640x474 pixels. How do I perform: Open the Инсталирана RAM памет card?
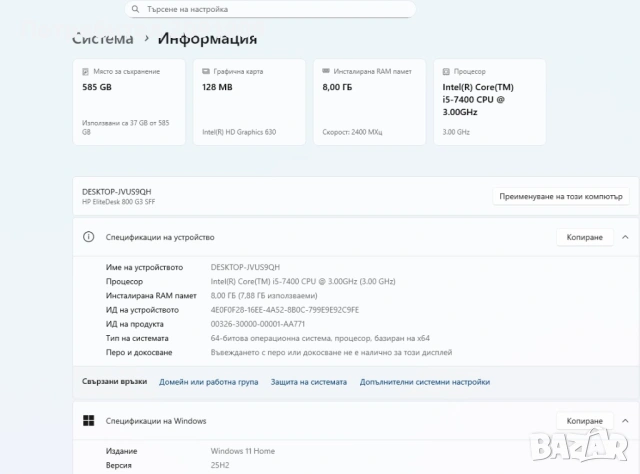click(x=369, y=102)
